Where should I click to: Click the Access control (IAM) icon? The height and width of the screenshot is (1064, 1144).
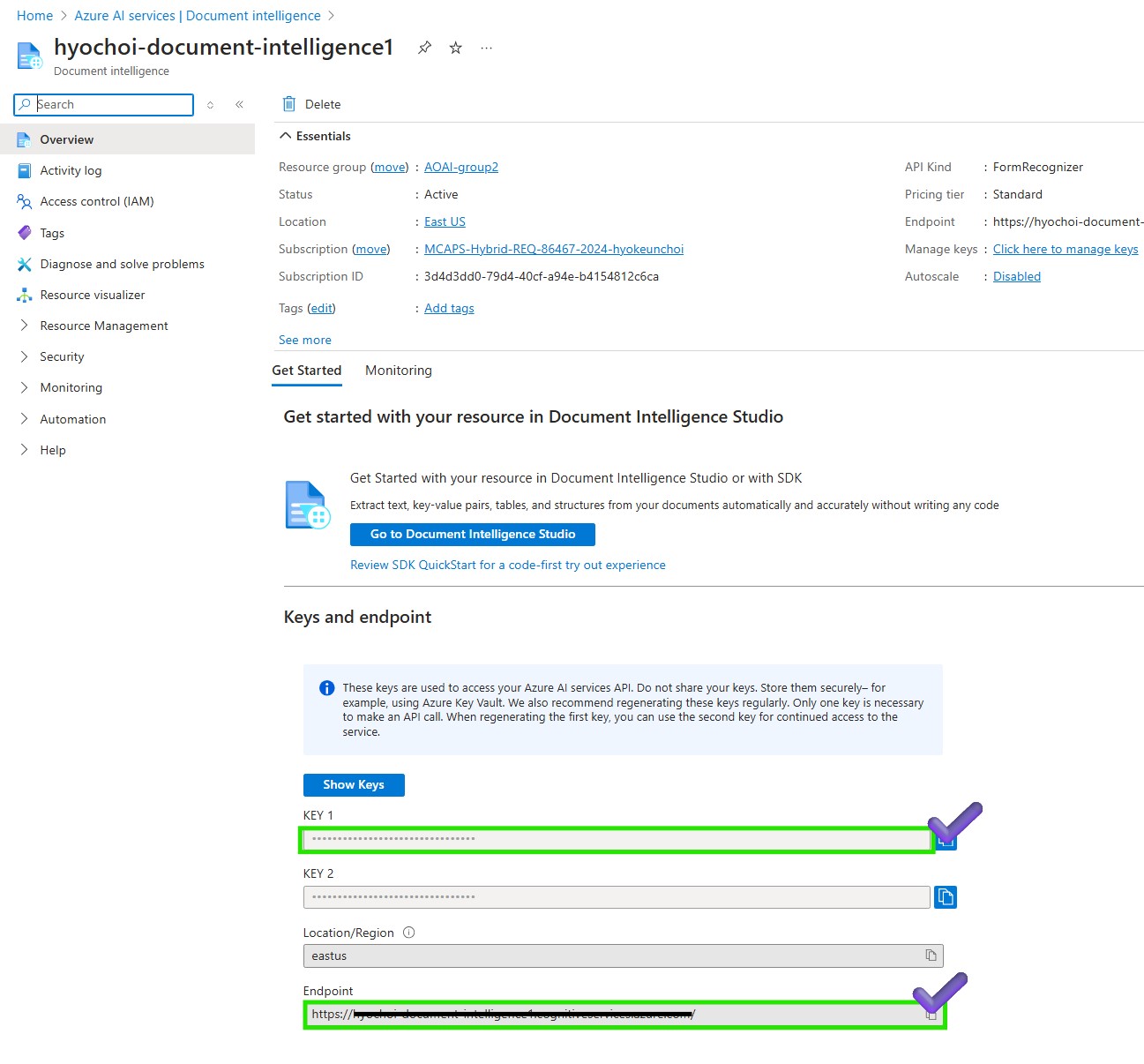pos(24,201)
